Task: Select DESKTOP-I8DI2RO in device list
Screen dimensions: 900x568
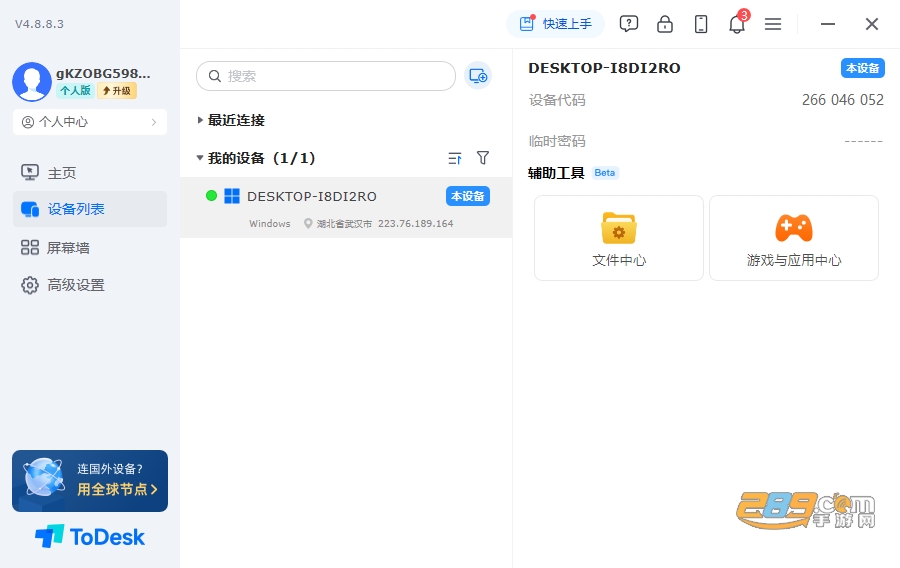Action: pos(346,207)
